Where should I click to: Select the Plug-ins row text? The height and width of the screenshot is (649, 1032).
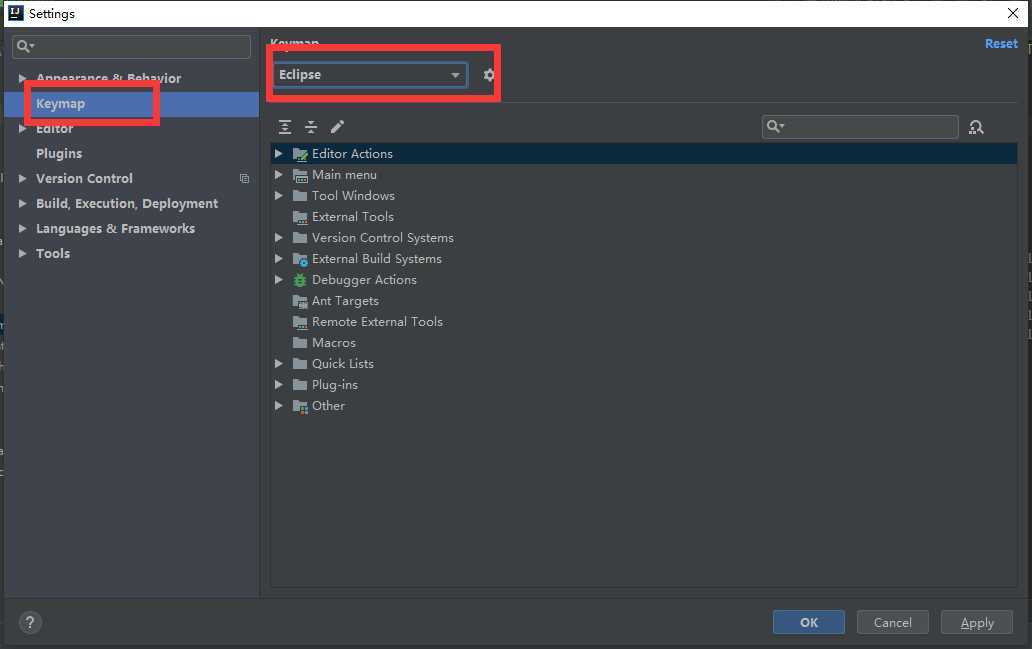click(334, 384)
